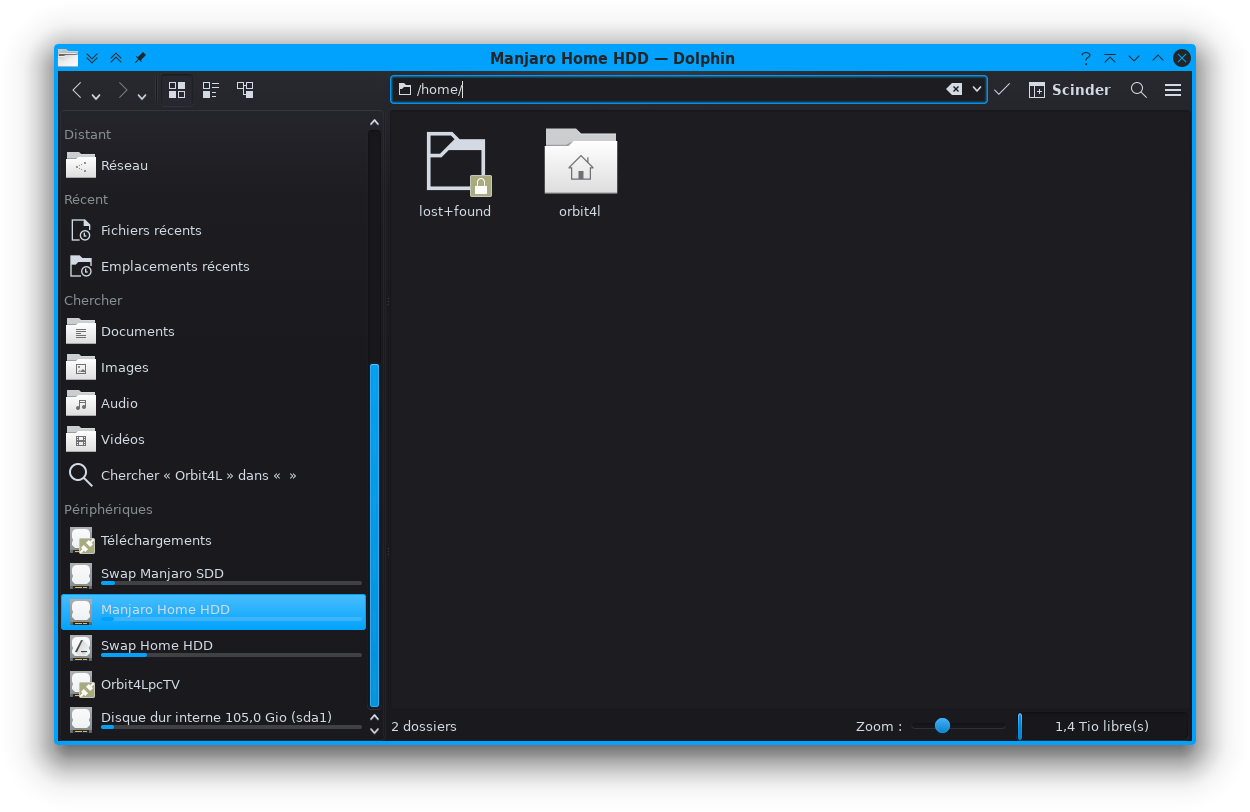The image size is (1250, 812).
Task: Open Réseau in places panel
Action: (x=213, y=165)
